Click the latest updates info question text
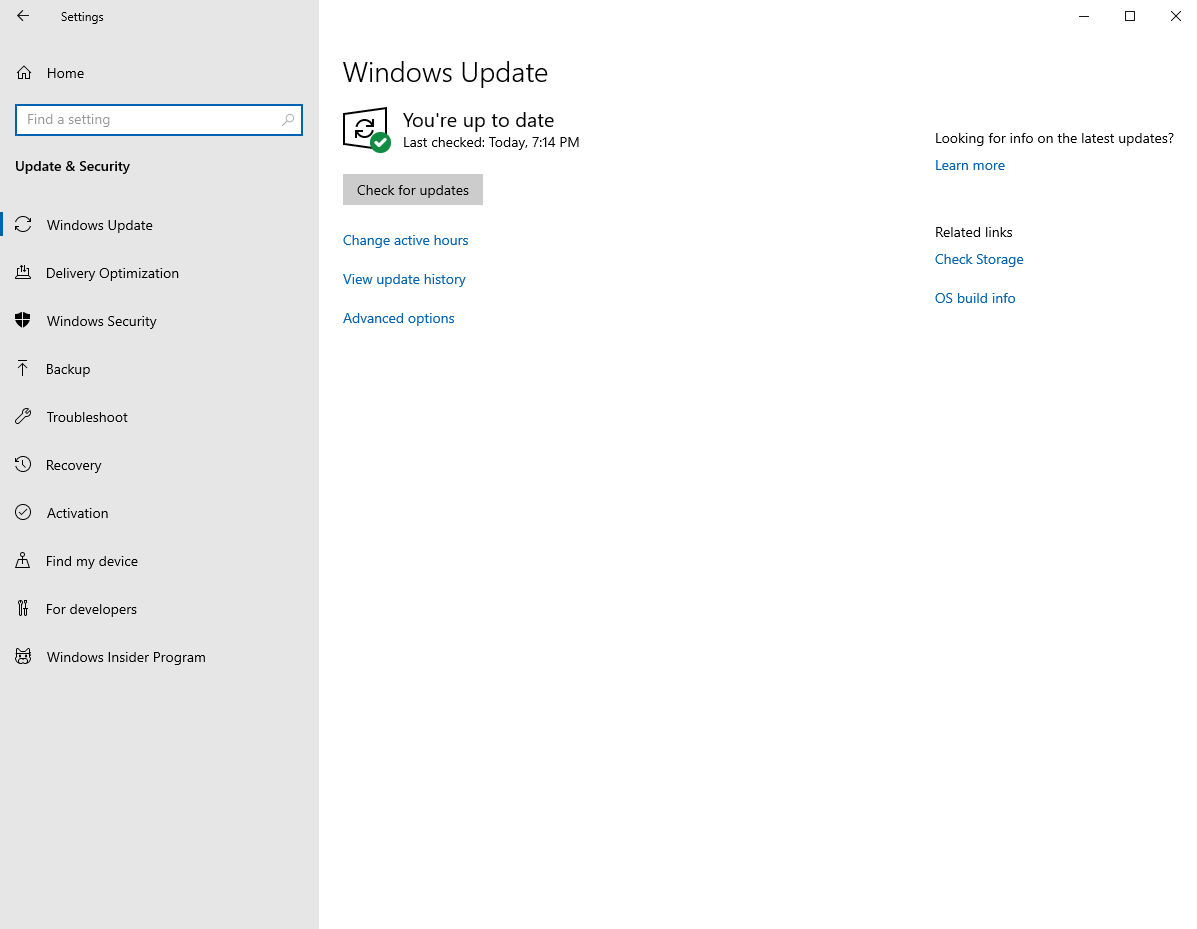Viewport: 1197px width, 929px height. 1054,138
